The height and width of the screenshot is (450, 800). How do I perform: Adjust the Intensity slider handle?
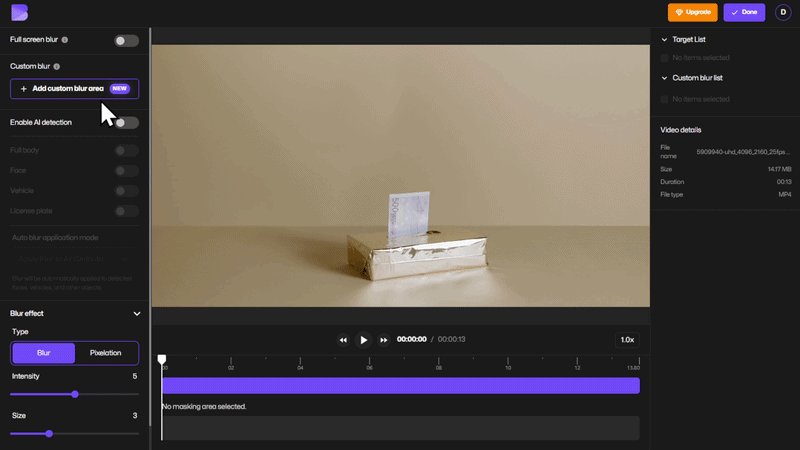tap(75, 394)
